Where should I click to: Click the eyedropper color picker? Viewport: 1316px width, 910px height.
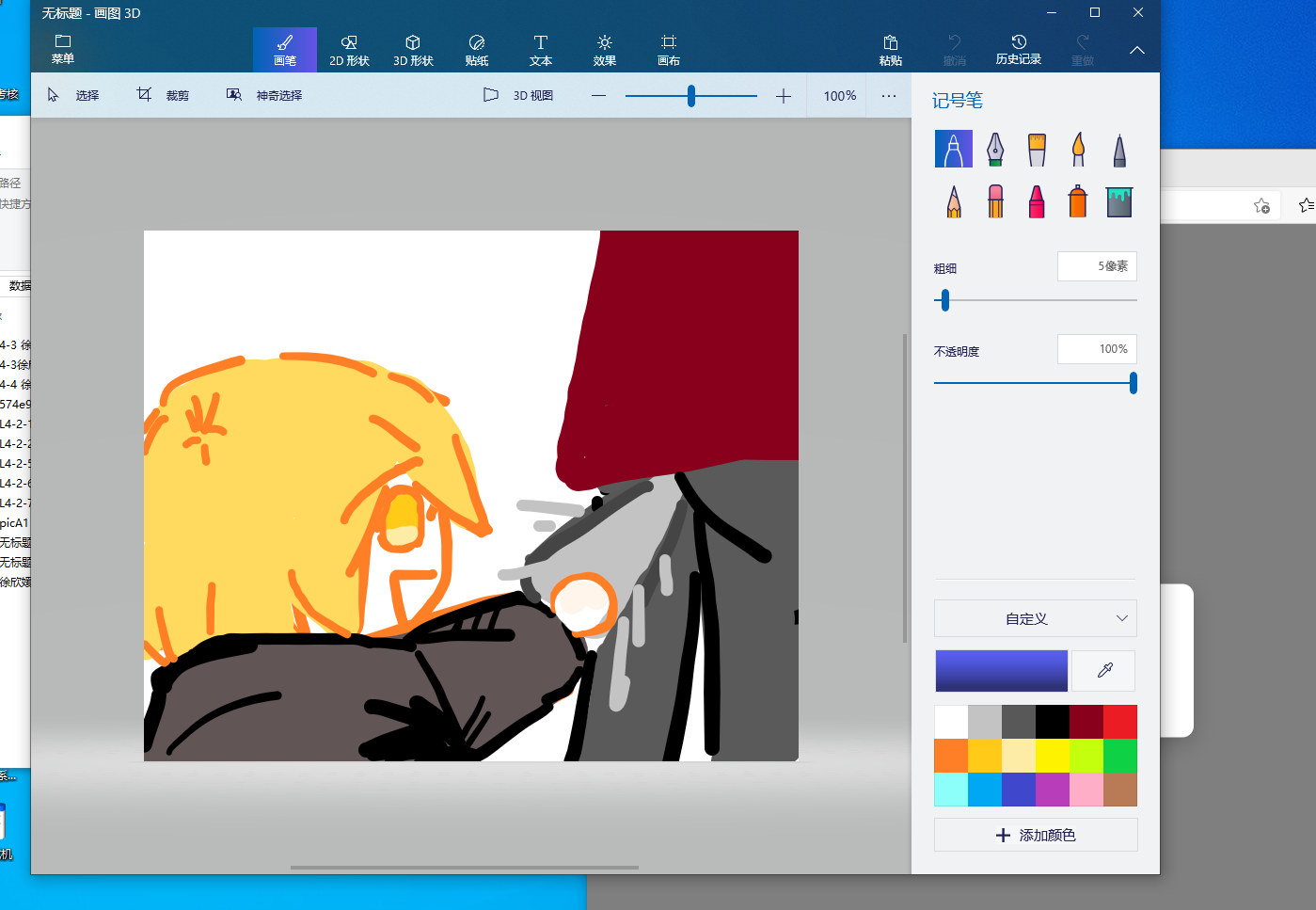[1104, 671]
